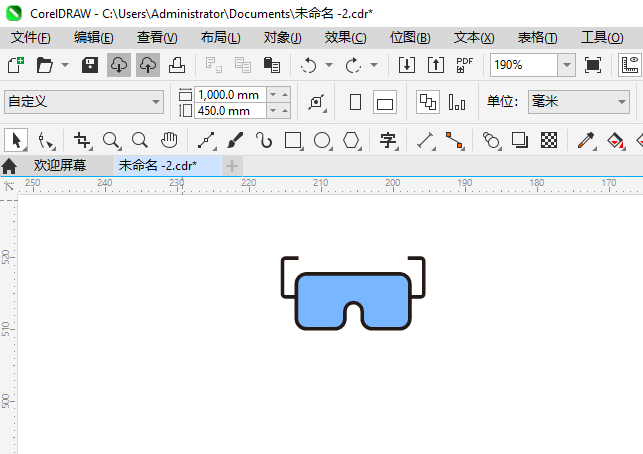The height and width of the screenshot is (454, 643).
Task: Save the document with the floppy icon
Action: click(x=90, y=65)
